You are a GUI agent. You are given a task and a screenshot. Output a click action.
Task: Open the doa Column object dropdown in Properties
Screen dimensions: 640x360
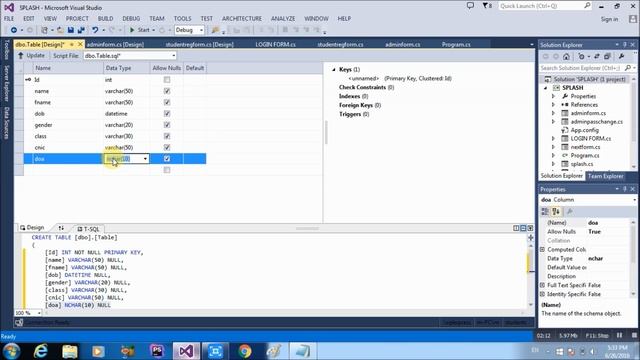pos(634,200)
